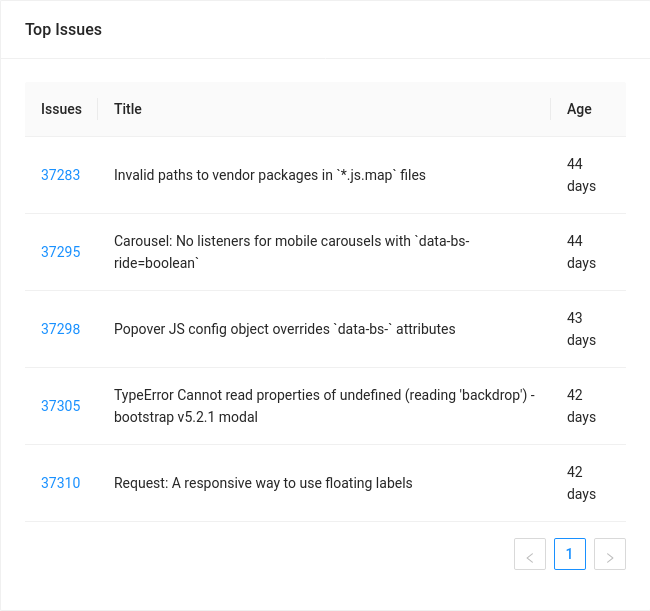The width and height of the screenshot is (650, 611).
Task: Click the Top Issues card heading
Action: [63, 30]
